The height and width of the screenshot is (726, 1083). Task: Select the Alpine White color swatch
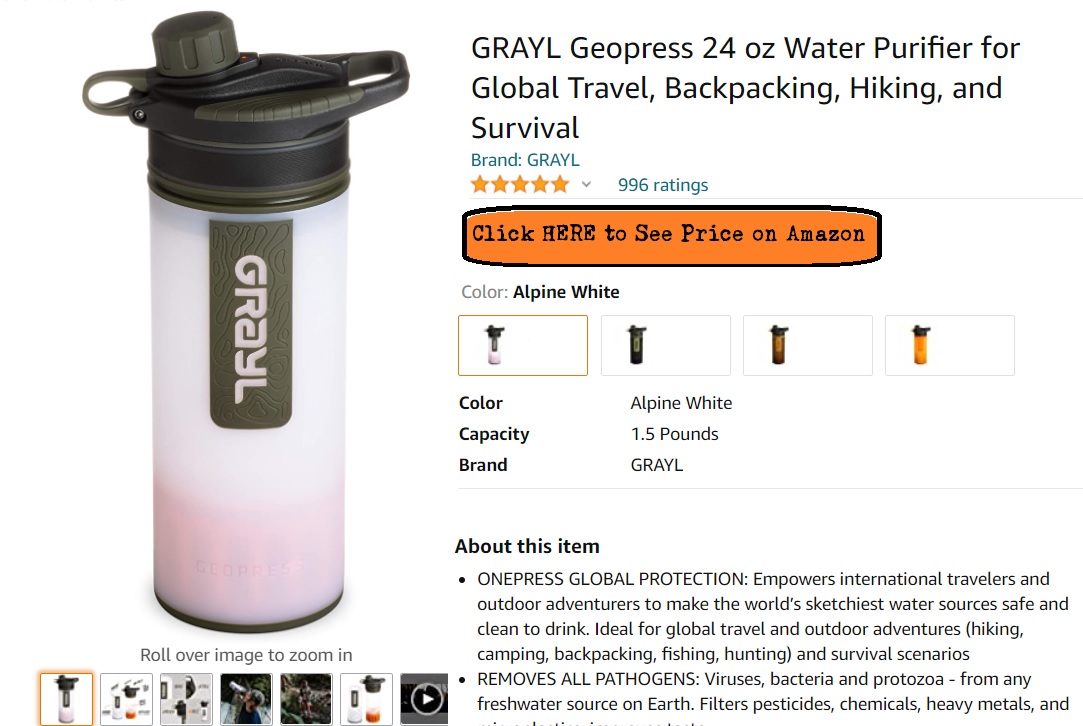click(523, 345)
